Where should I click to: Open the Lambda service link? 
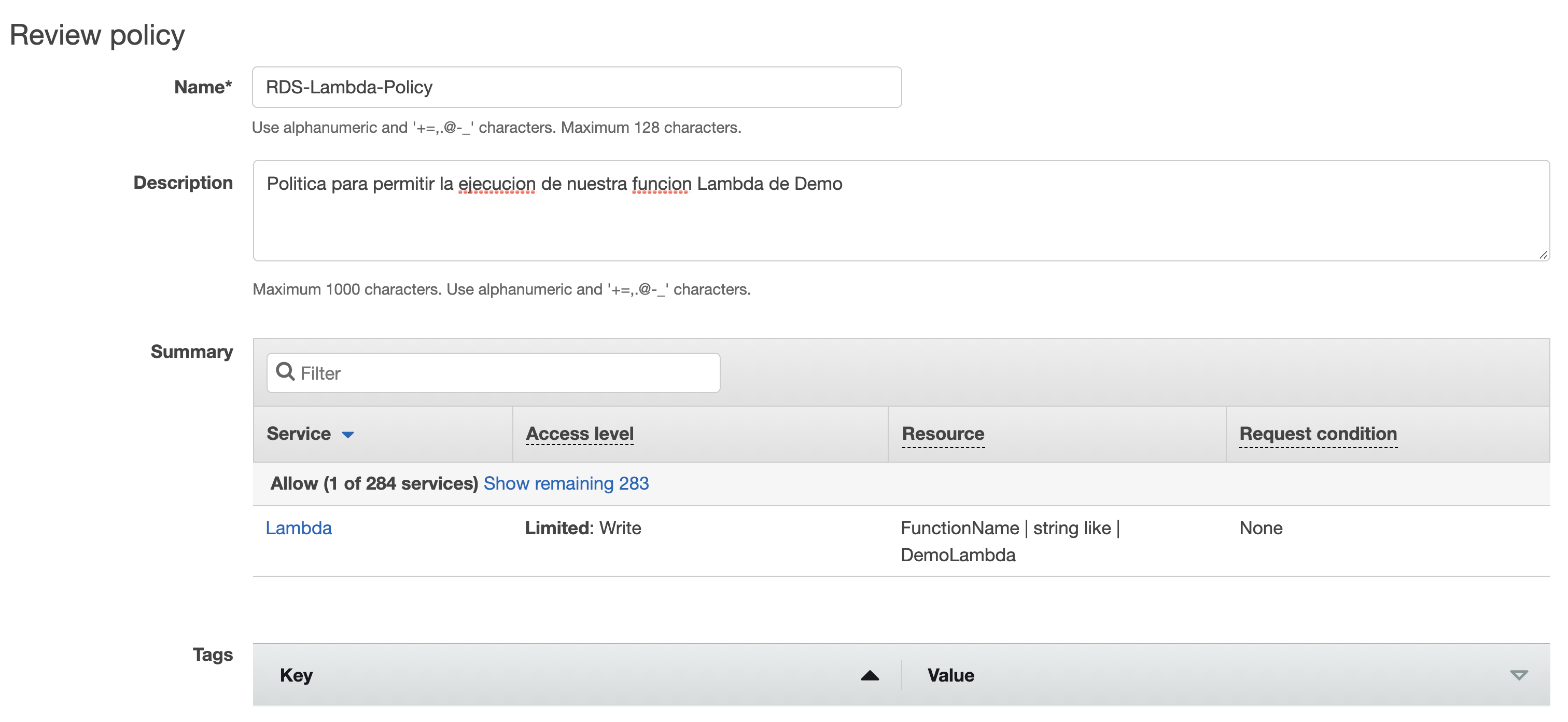point(298,528)
